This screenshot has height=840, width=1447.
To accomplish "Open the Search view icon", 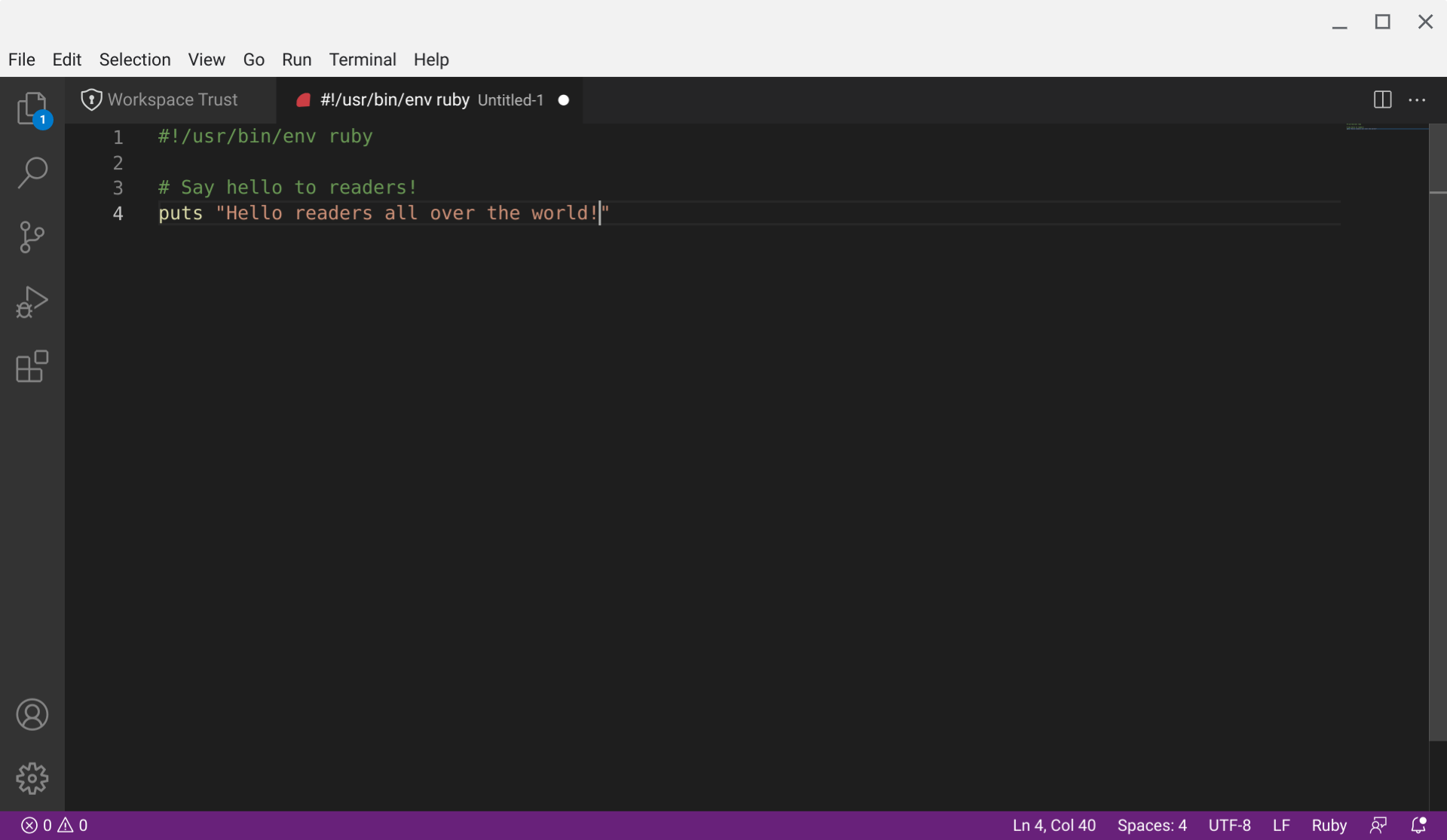I will [32, 173].
